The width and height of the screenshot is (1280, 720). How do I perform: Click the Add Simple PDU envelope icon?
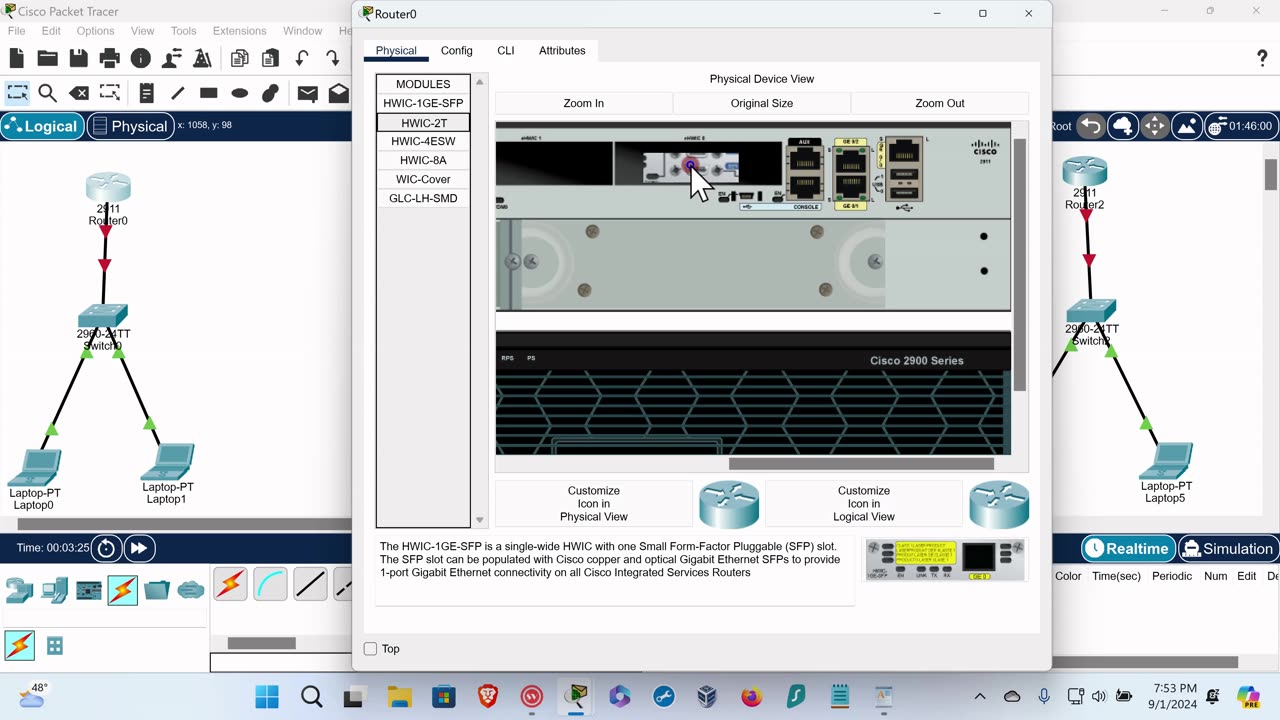click(x=308, y=93)
